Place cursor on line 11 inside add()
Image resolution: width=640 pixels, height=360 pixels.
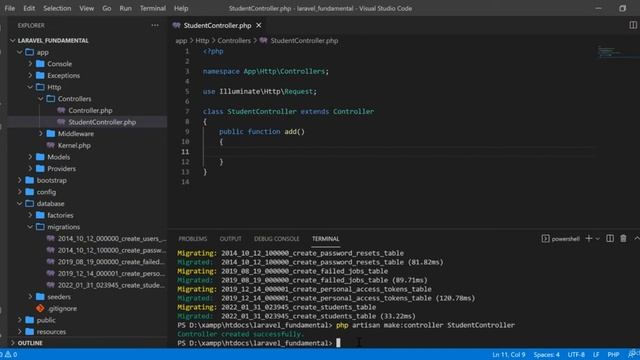[398, 152]
